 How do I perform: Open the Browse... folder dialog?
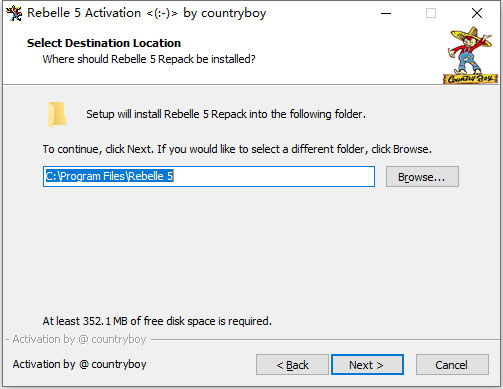(422, 177)
